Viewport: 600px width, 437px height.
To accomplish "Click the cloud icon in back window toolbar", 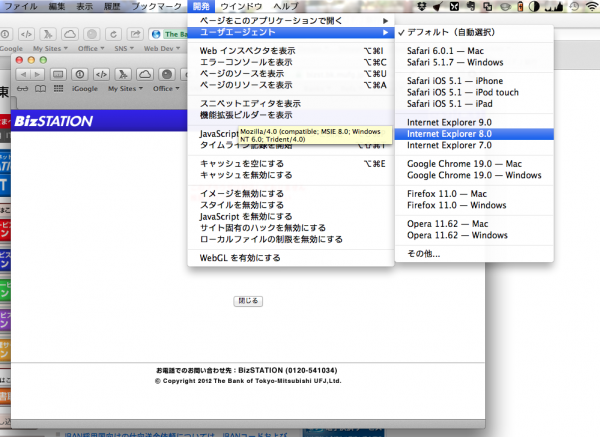I will 70,34.
